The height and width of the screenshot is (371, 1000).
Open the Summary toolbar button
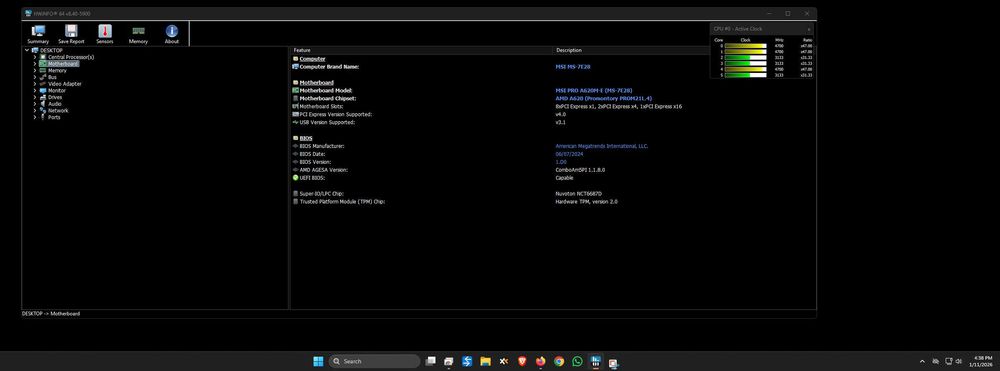tap(38, 34)
